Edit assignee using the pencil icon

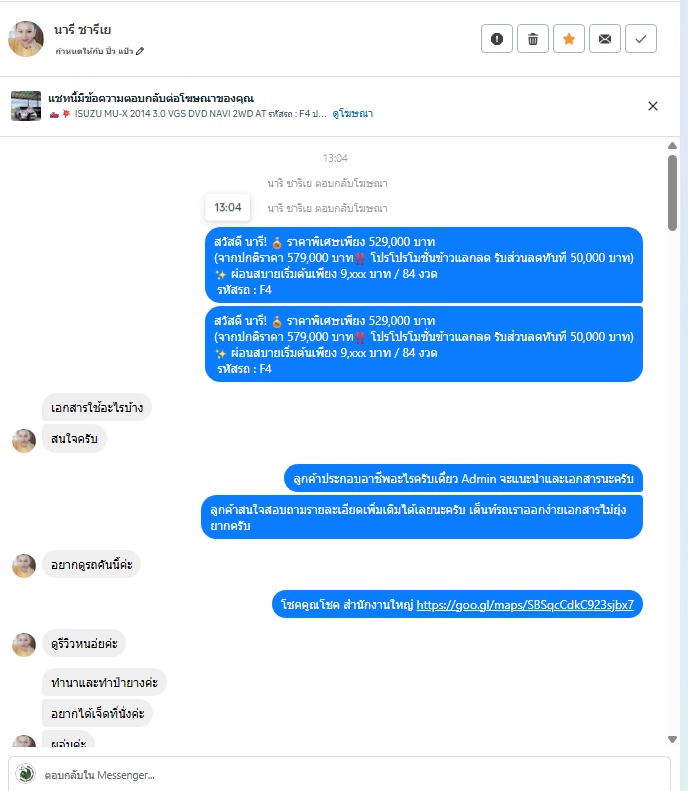click(x=140, y=51)
